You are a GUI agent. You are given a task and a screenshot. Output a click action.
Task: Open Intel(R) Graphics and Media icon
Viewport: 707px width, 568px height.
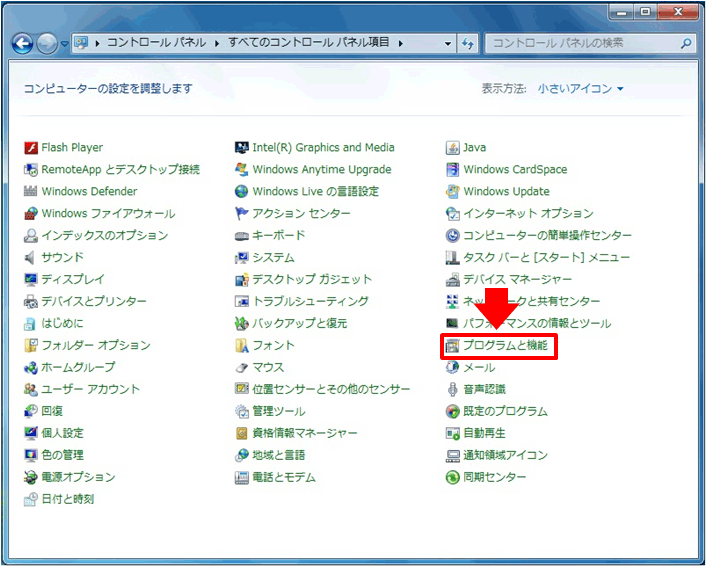click(x=242, y=148)
